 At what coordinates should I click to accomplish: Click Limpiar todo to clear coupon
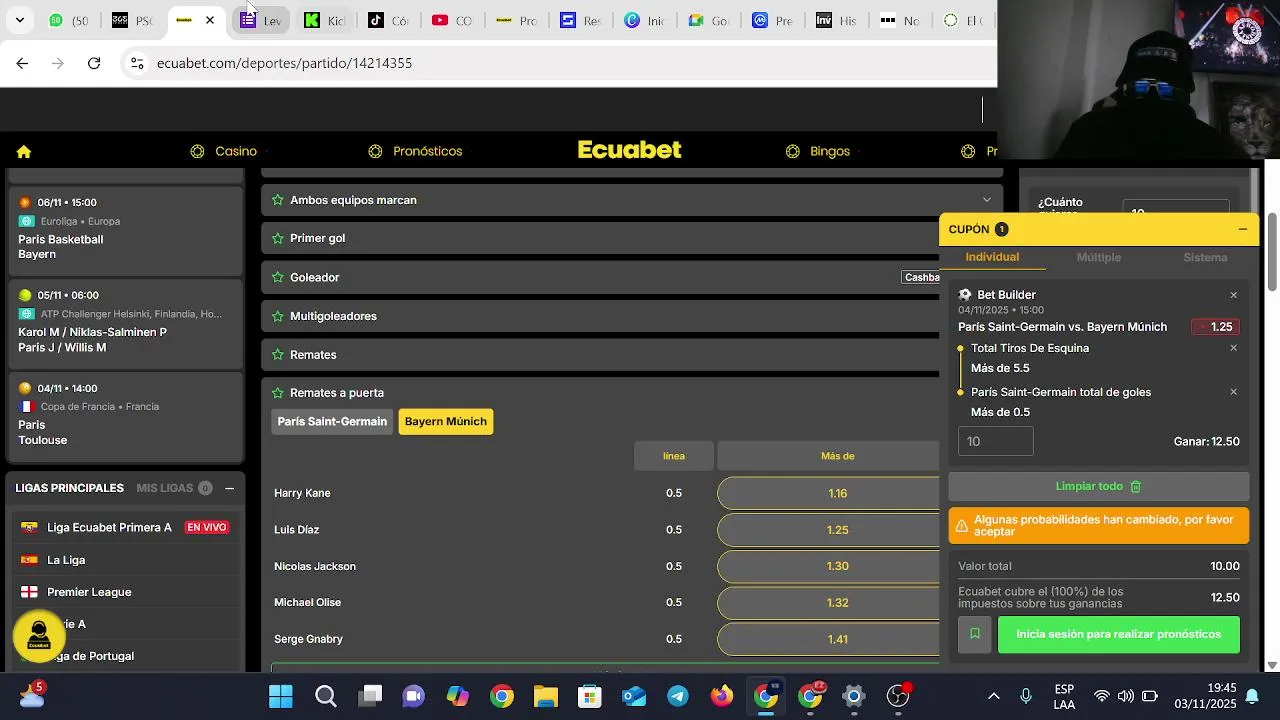(x=1098, y=486)
